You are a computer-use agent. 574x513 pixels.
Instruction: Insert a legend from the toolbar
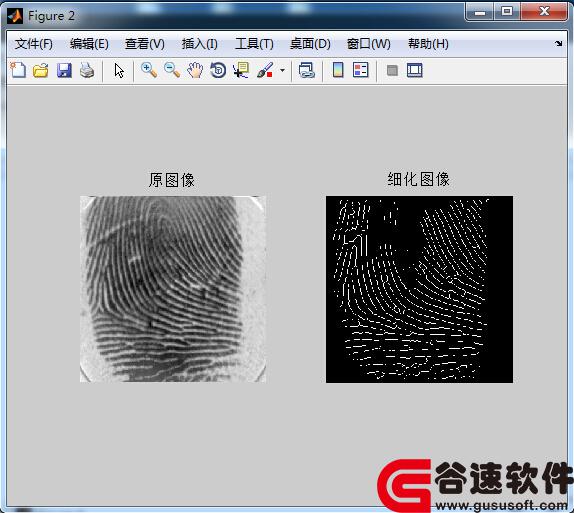click(x=361, y=70)
